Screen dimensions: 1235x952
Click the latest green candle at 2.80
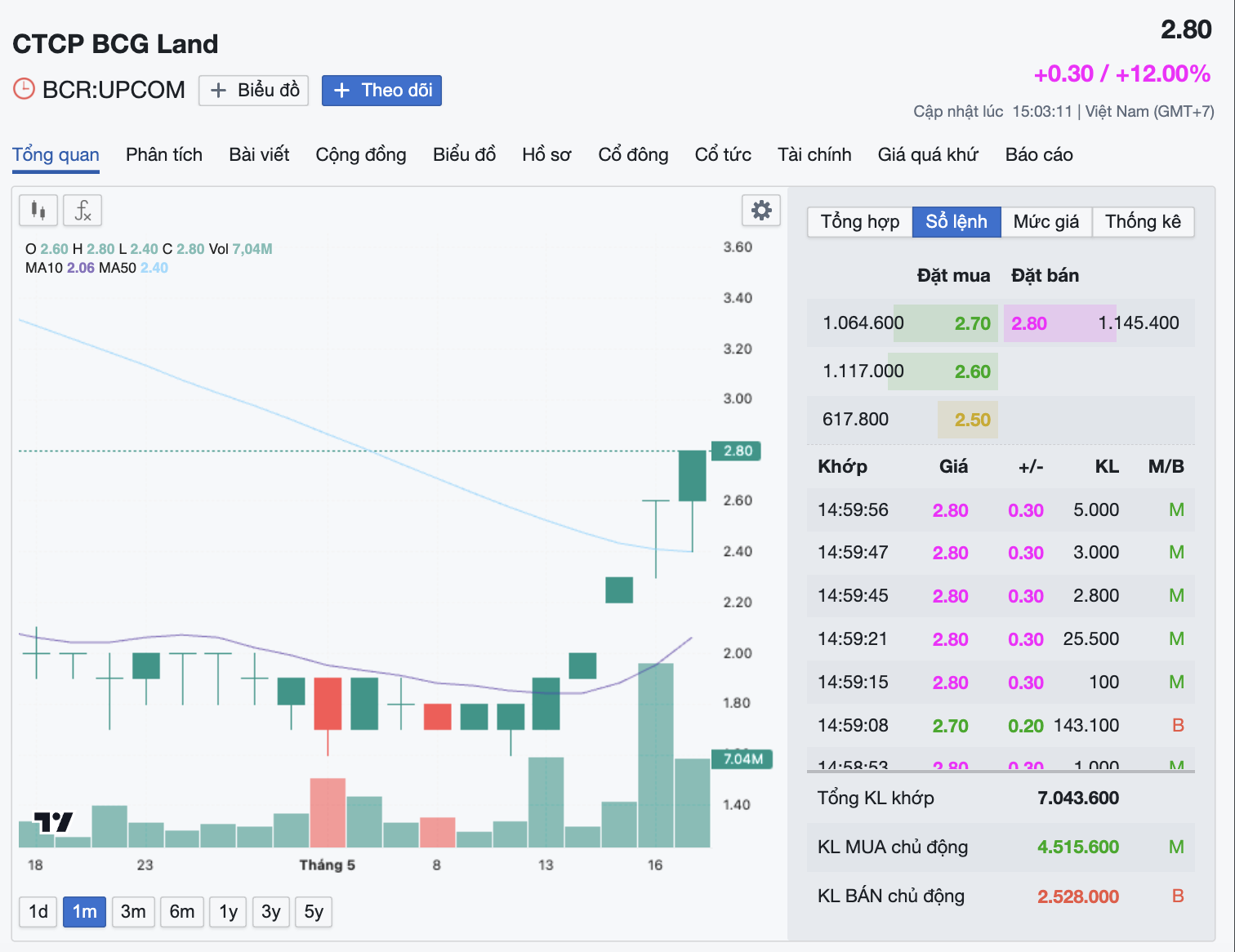coord(693,476)
